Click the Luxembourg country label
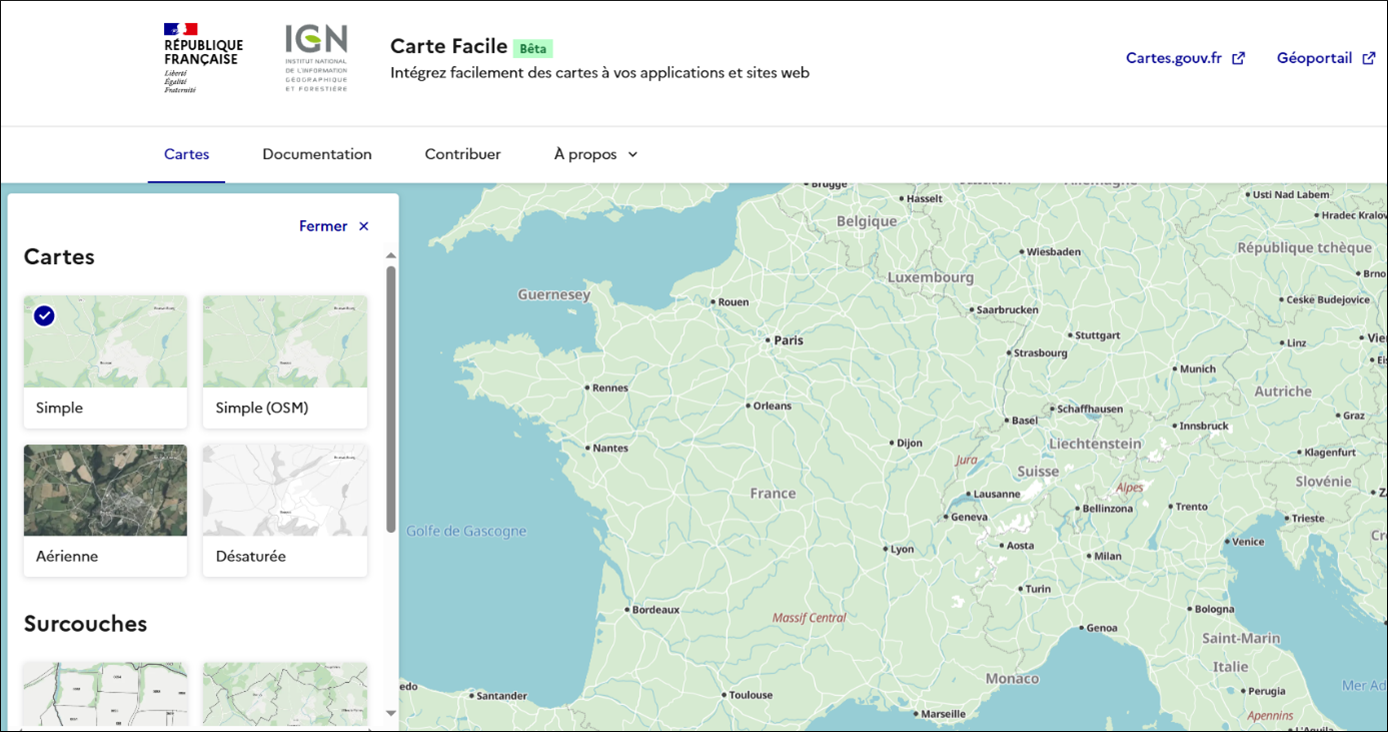Image resolution: width=1388 pixels, height=732 pixels. pos(930,277)
